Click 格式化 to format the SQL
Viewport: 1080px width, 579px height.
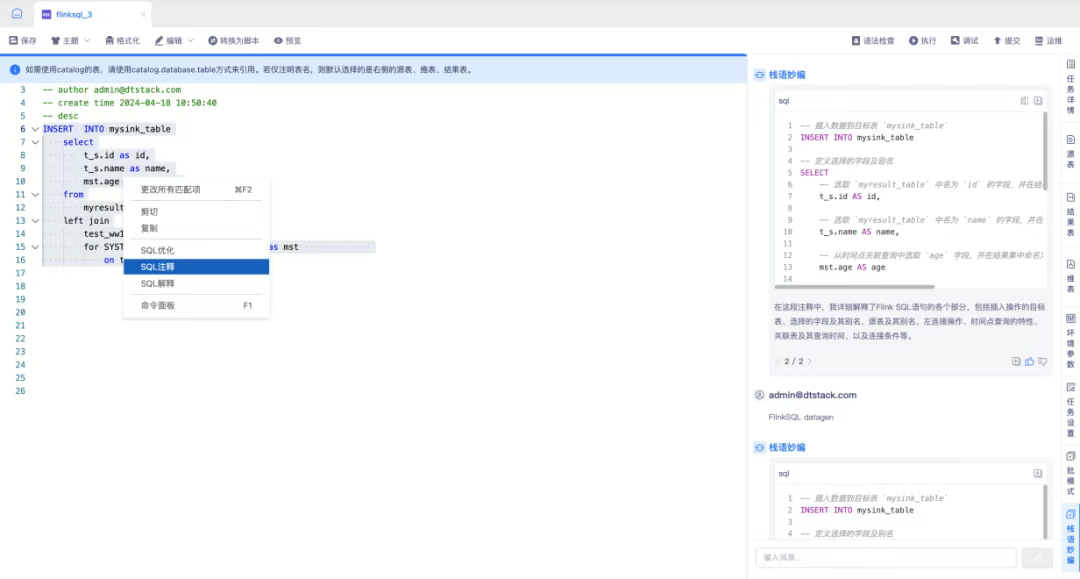point(122,41)
